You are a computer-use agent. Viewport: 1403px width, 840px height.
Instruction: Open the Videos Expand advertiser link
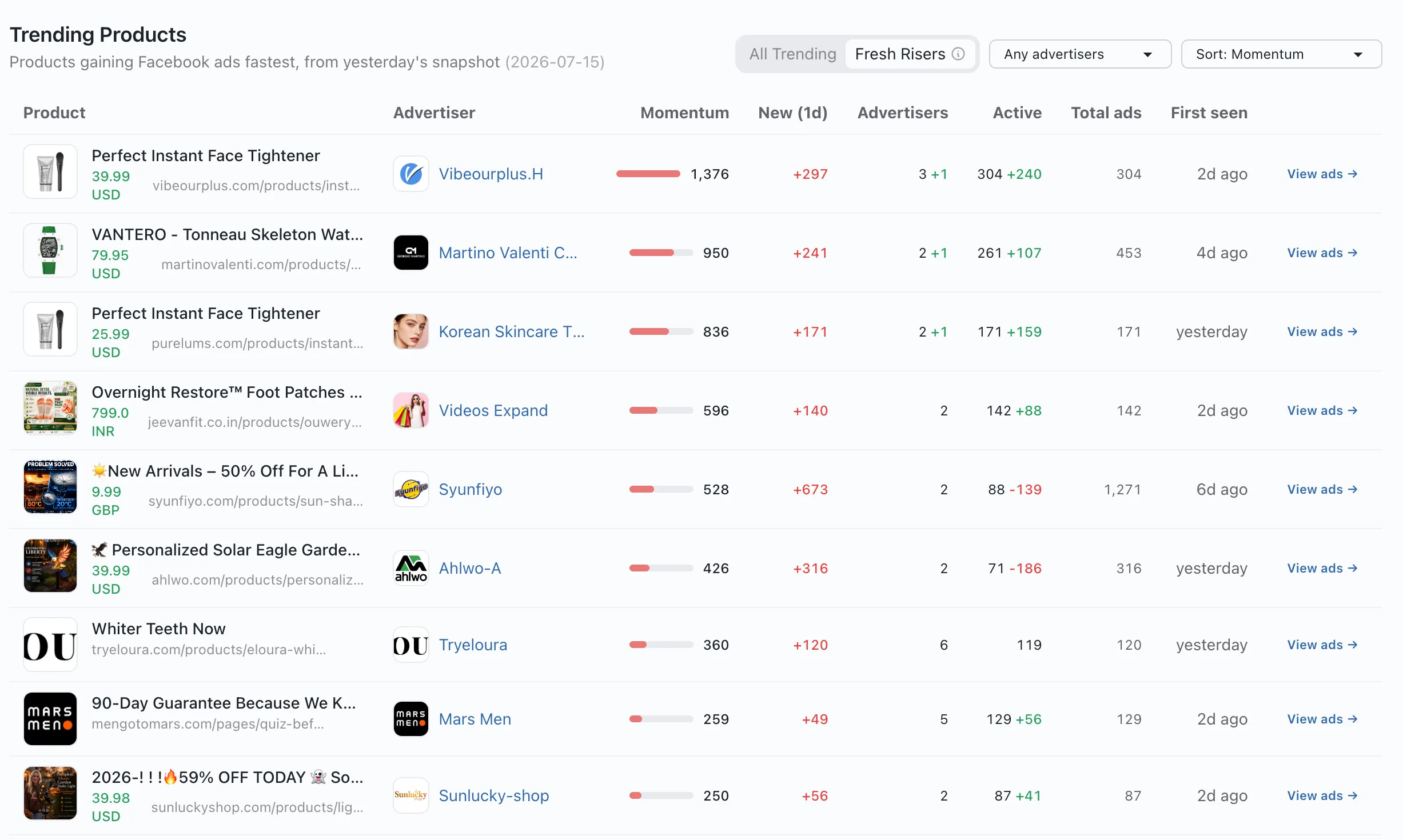(x=493, y=410)
